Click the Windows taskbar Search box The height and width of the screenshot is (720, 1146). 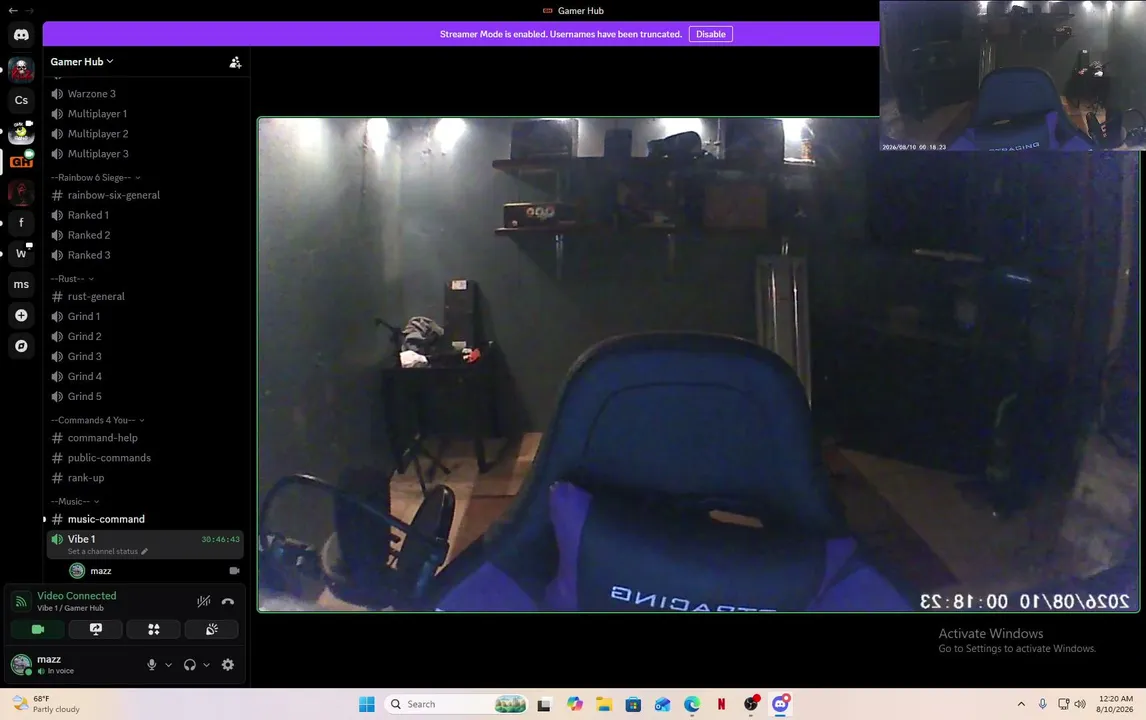456,704
